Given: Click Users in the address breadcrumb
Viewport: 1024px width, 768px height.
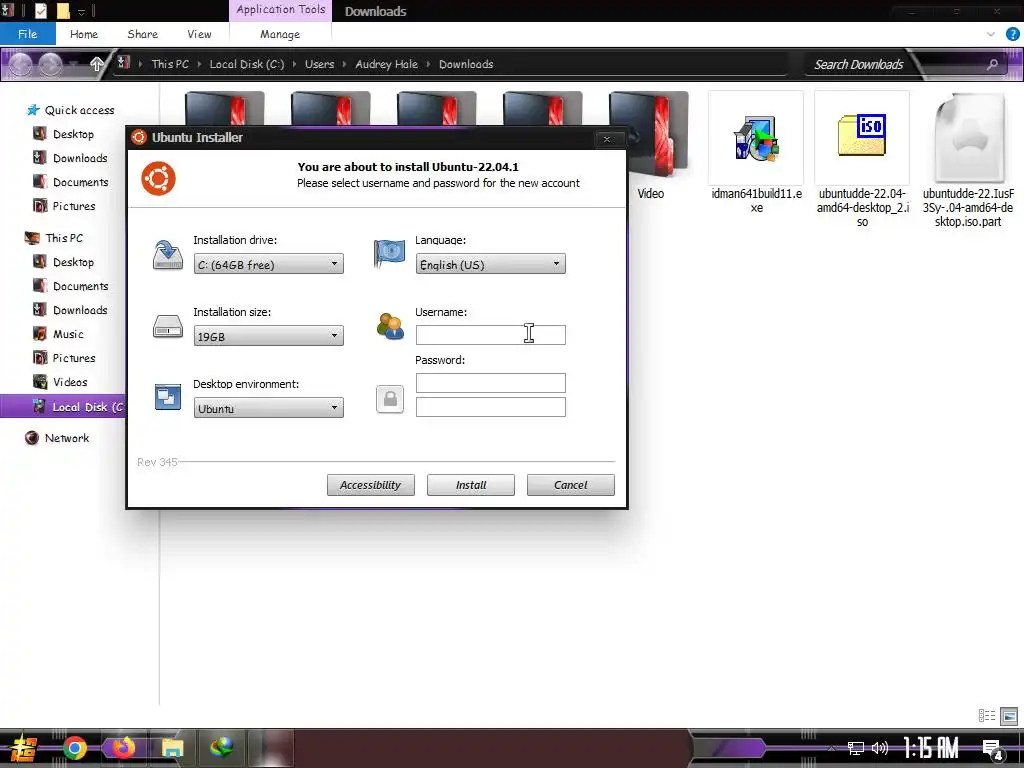Looking at the screenshot, I should 319,64.
